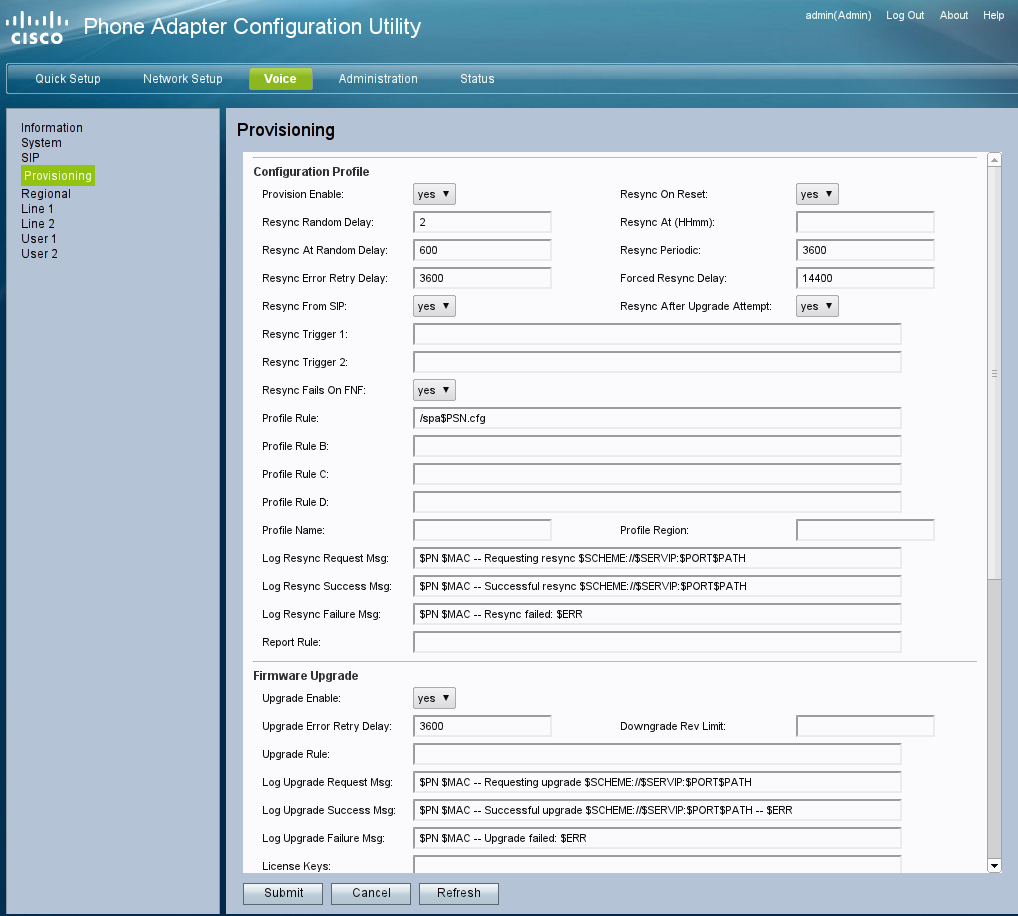Open the Help link

(993, 16)
